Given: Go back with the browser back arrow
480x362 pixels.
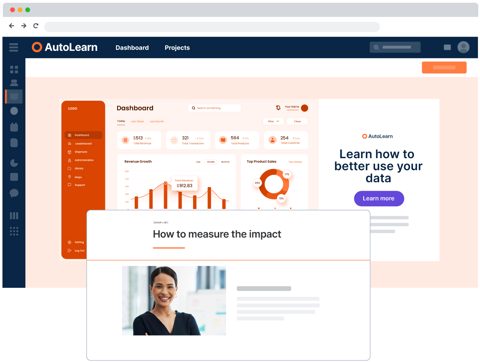Looking at the screenshot, I should click(x=12, y=26).
